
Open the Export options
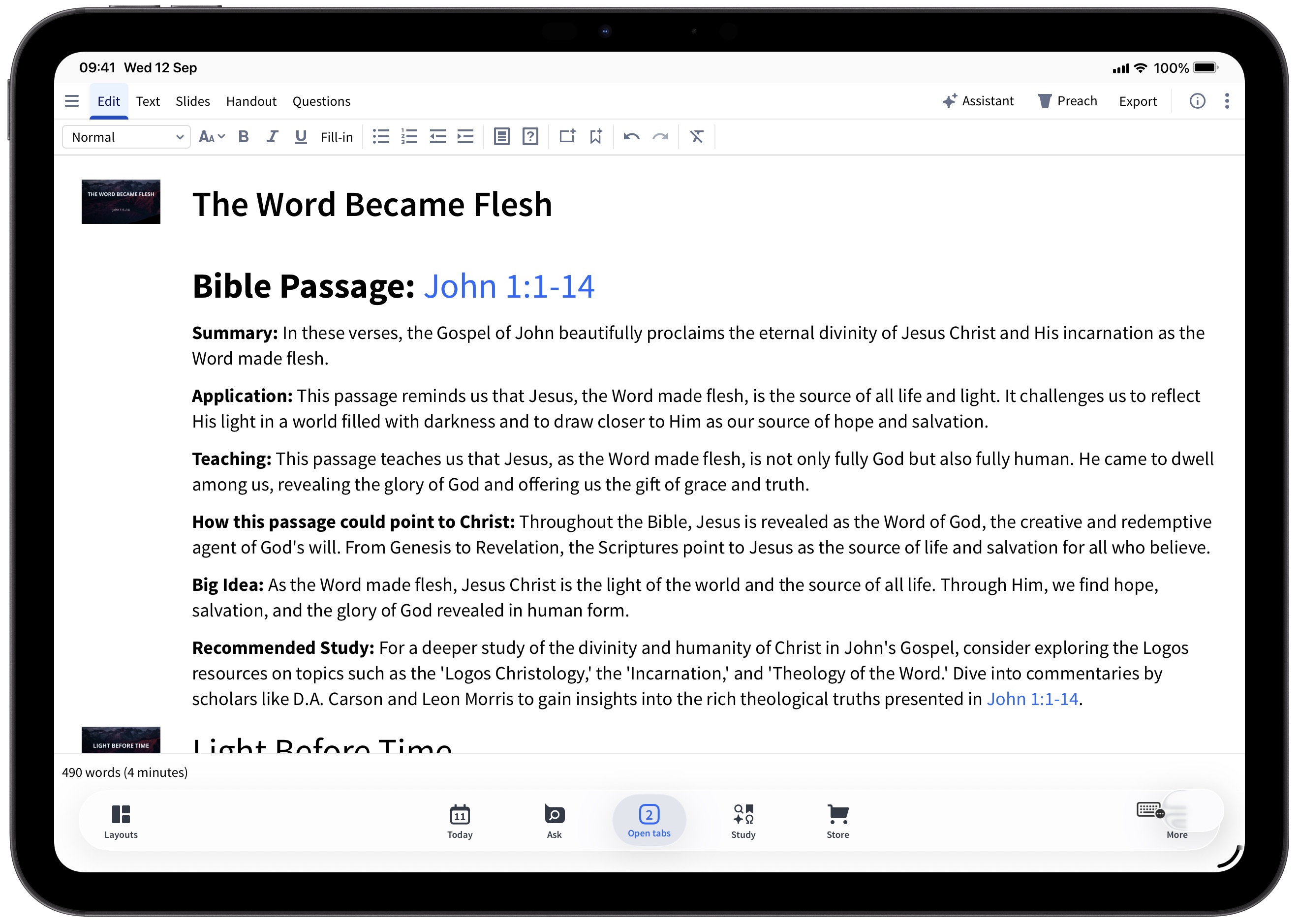(x=1139, y=101)
